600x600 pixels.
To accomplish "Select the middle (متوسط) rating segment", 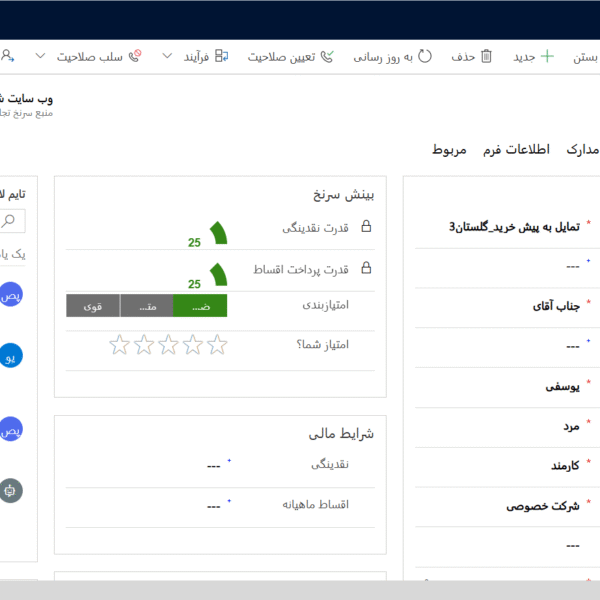I will tap(146, 306).
